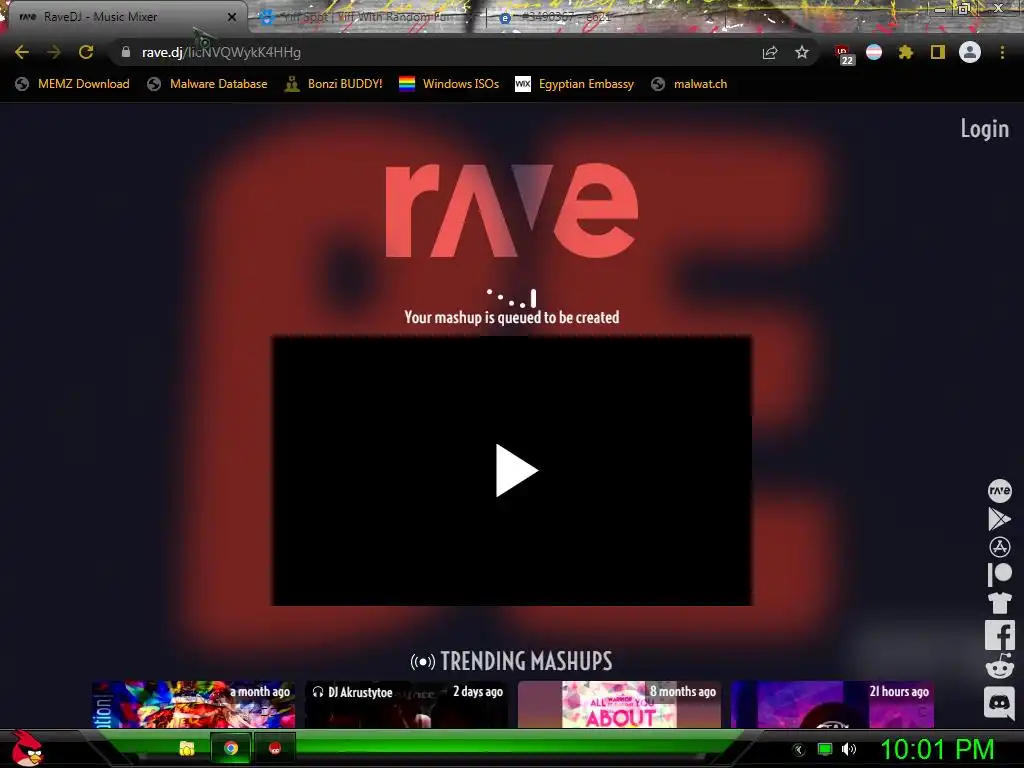Open Windows ISOs bookmark
1024x768 pixels.
(449, 84)
